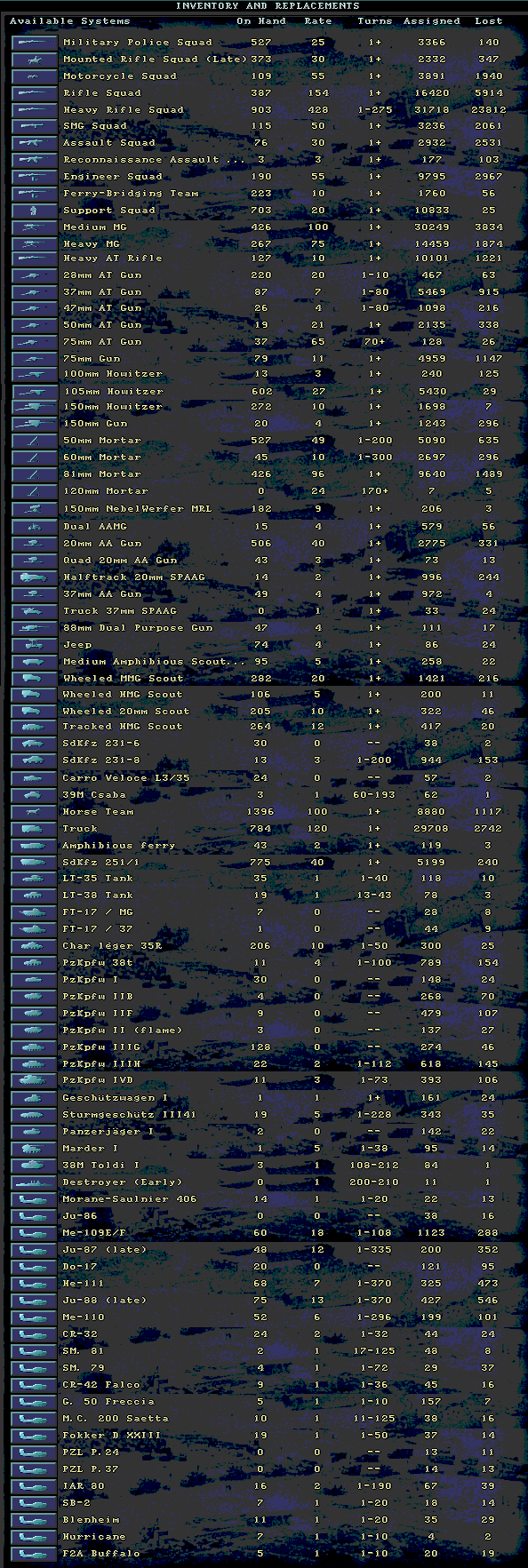Select the PzKpfw IVD tank icon

(x=35, y=1080)
